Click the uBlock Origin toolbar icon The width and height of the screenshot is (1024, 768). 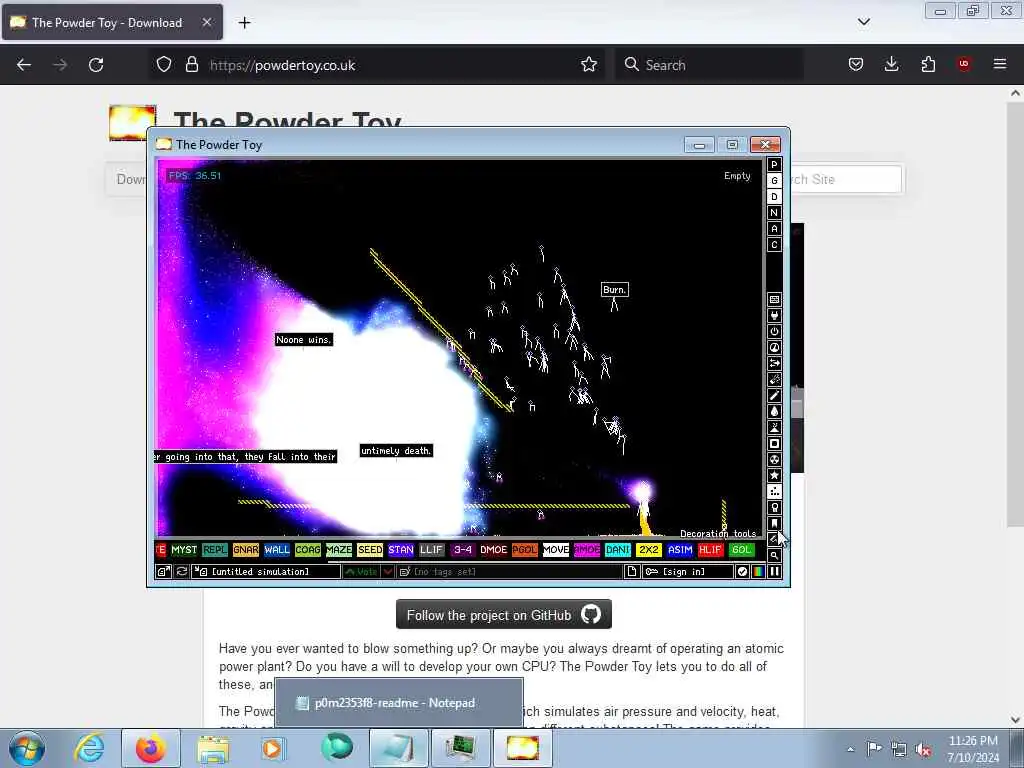[964, 65]
